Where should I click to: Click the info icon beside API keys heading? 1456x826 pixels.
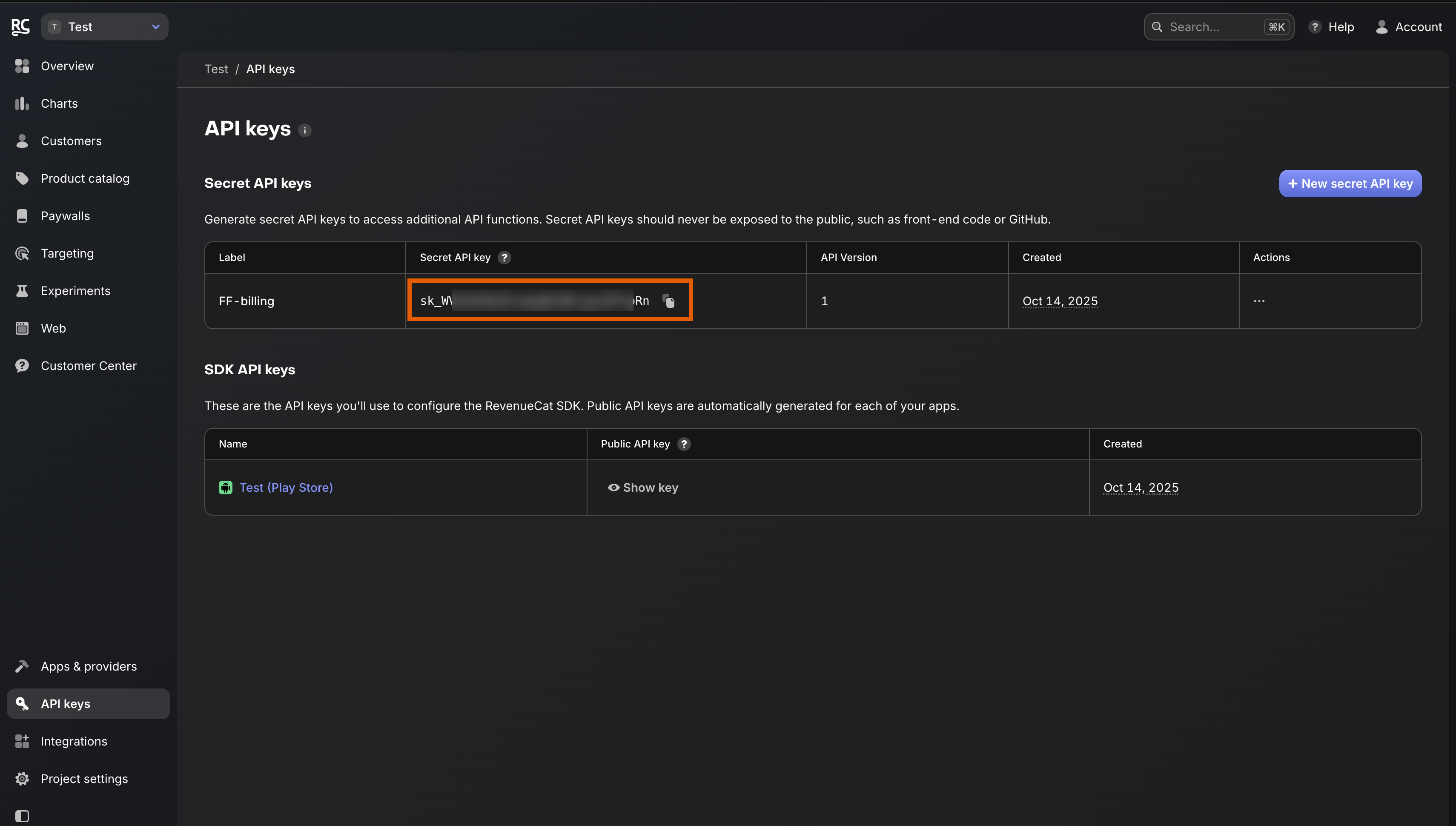coord(304,130)
